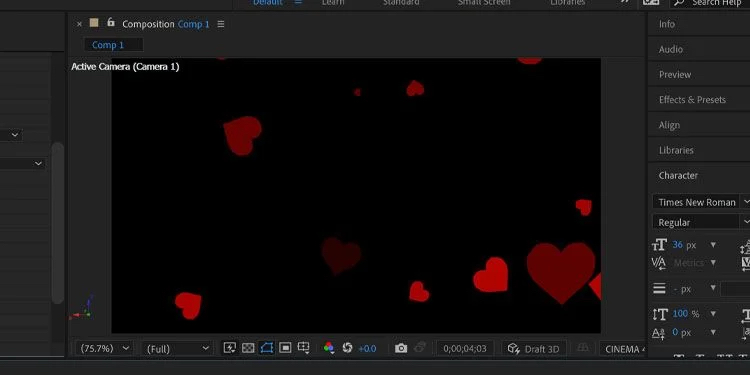Open the vertical scale dropdown arrow
Screen dimensions: 750x375
[713, 314]
